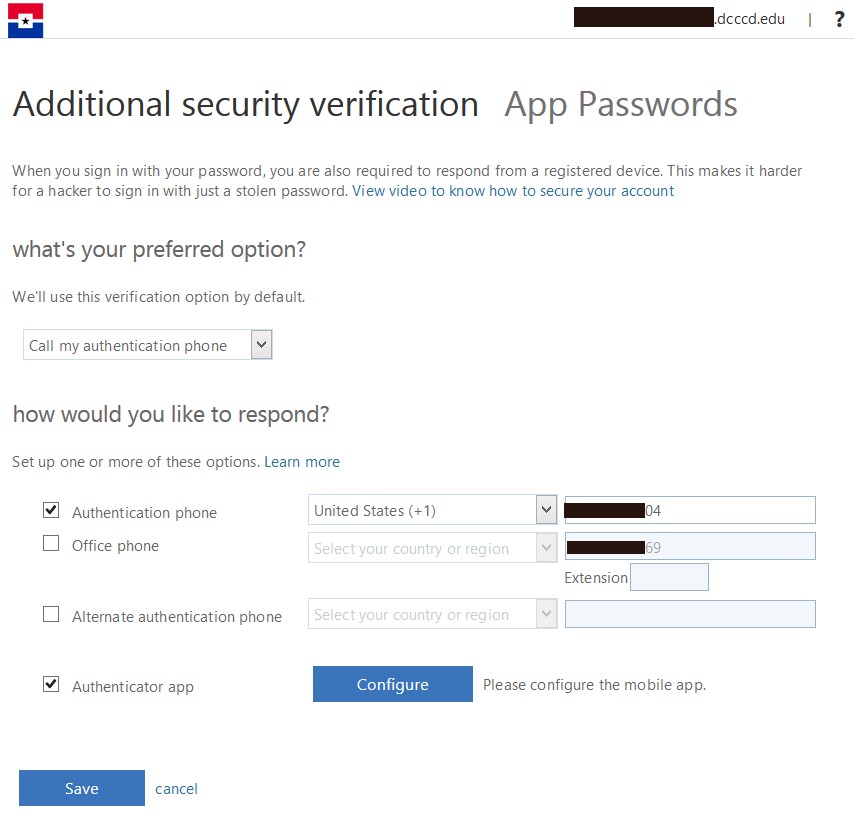This screenshot has width=854, height=821.
Task: Click the Authentication phone country dropdown arrow
Action: point(546,510)
